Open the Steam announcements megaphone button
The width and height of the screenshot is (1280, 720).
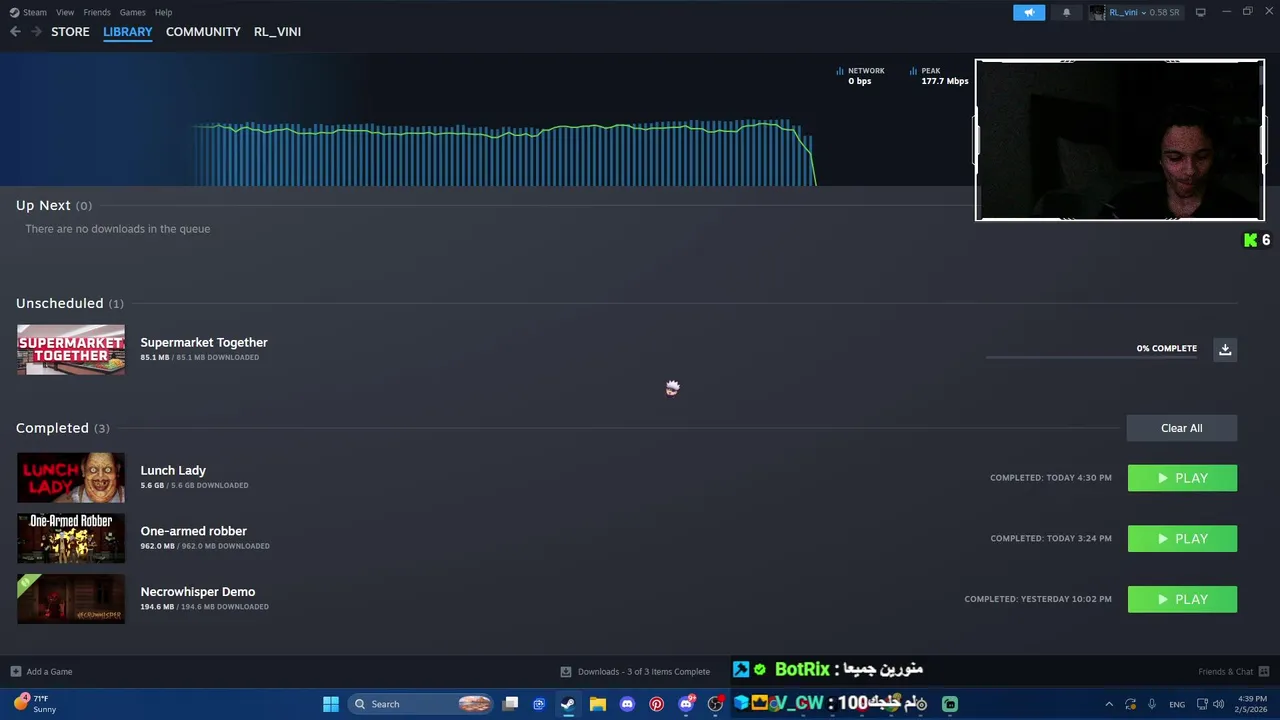(1029, 12)
